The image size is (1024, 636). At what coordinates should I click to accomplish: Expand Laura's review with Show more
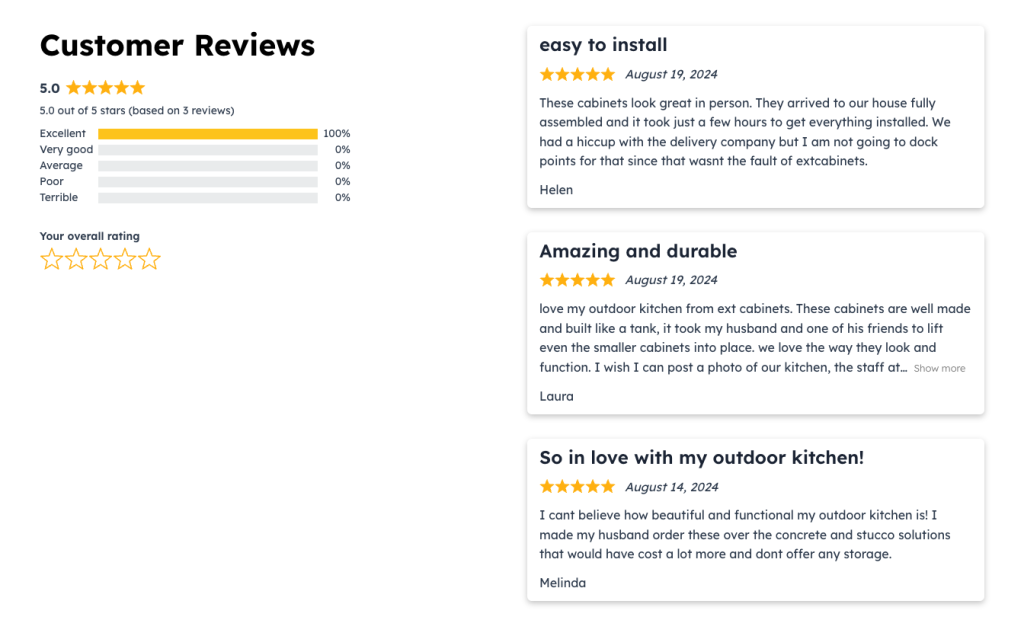(939, 368)
